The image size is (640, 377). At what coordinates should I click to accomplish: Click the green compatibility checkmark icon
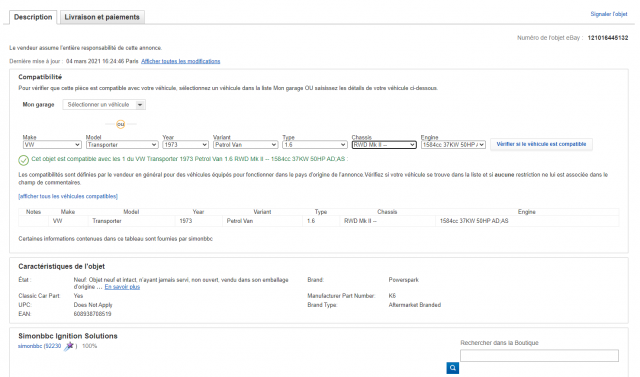pyautogui.click(x=23, y=160)
